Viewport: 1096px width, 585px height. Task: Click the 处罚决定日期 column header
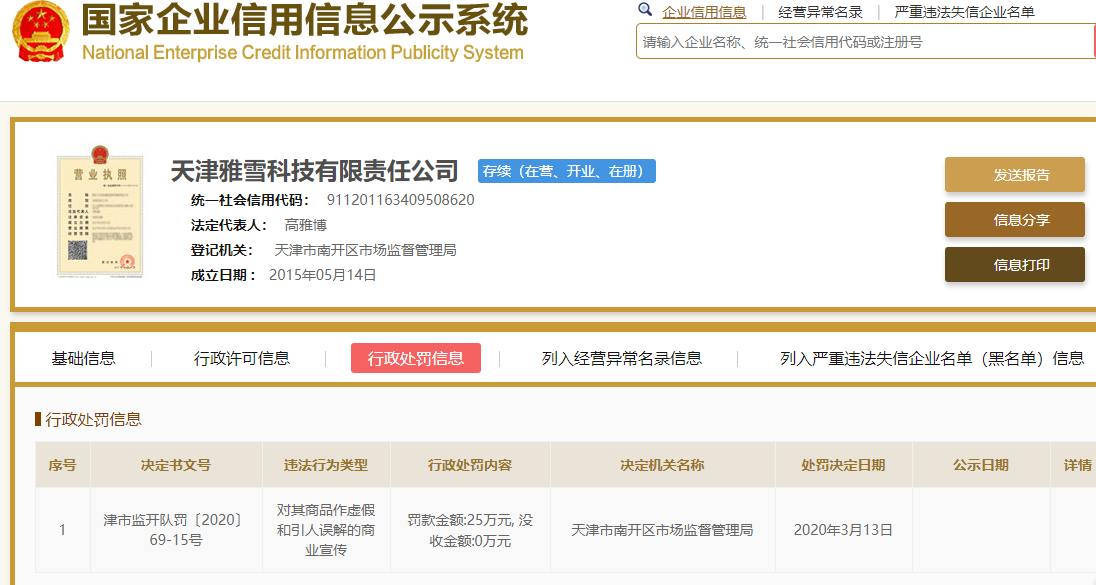coord(843,465)
